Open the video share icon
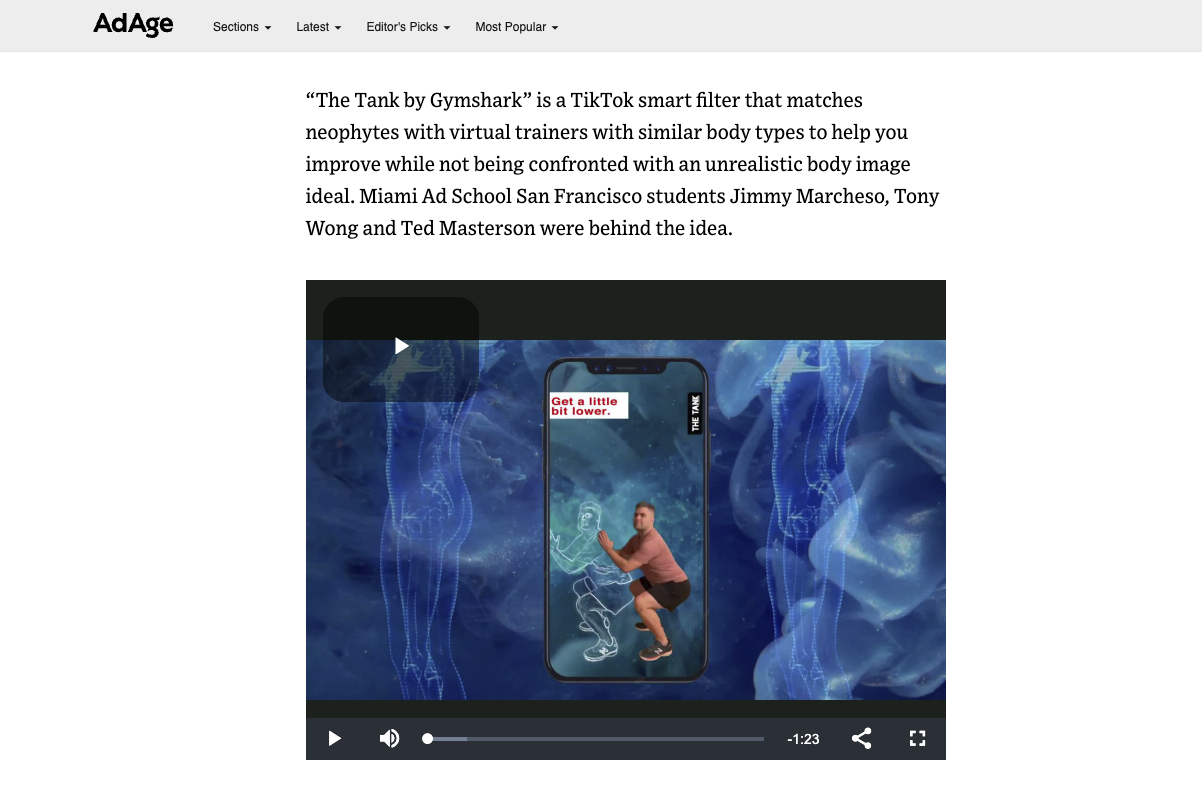The image size is (1202, 787). coord(862,739)
